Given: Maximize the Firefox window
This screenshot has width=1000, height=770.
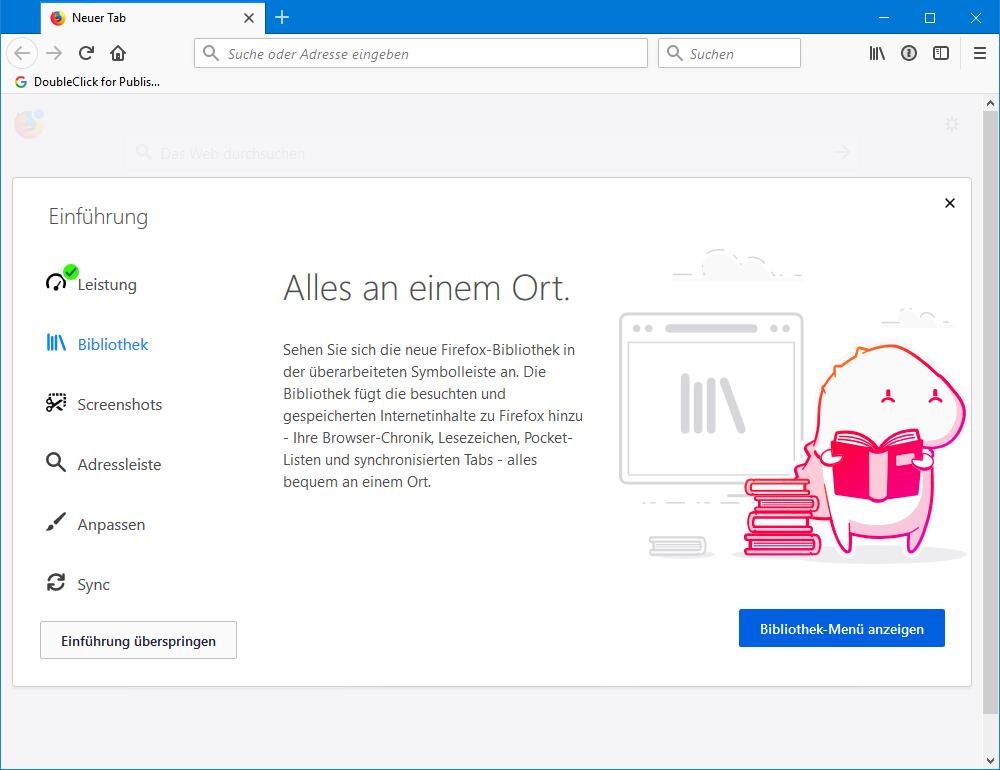Looking at the screenshot, I should point(930,18).
